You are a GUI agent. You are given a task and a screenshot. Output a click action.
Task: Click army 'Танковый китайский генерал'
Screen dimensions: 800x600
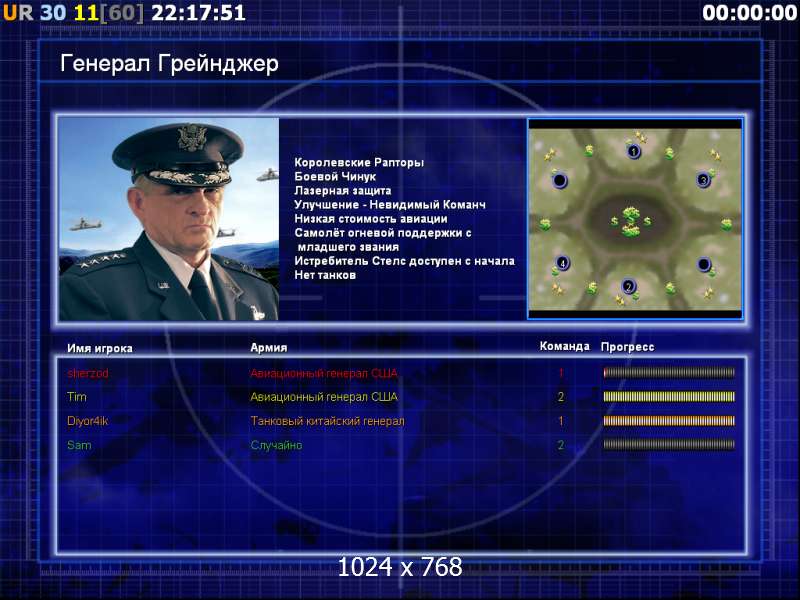pos(327,421)
